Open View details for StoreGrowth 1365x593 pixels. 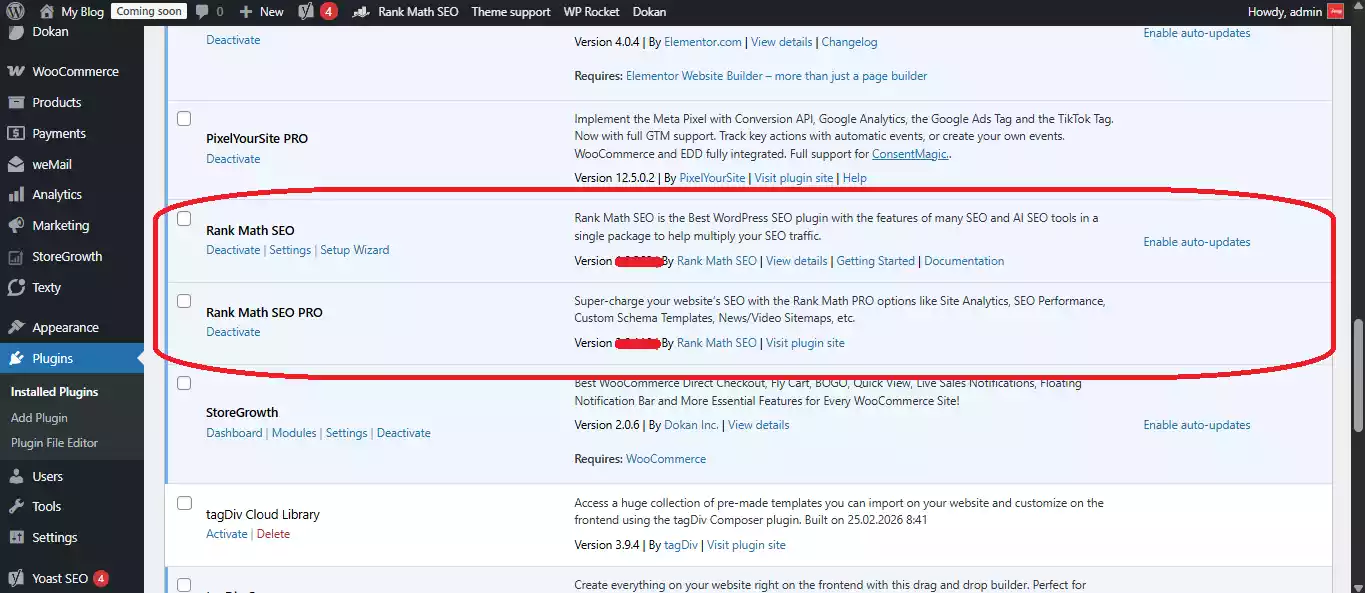click(758, 425)
